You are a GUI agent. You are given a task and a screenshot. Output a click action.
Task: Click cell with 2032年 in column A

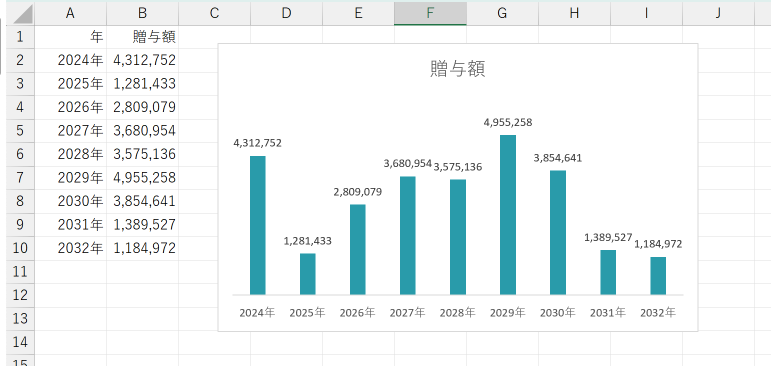click(x=70, y=248)
